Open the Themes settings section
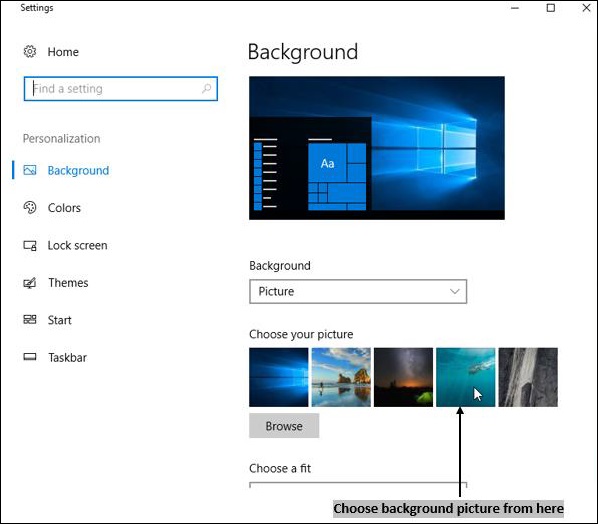Image resolution: width=598 pixels, height=524 pixels. (68, 283)
